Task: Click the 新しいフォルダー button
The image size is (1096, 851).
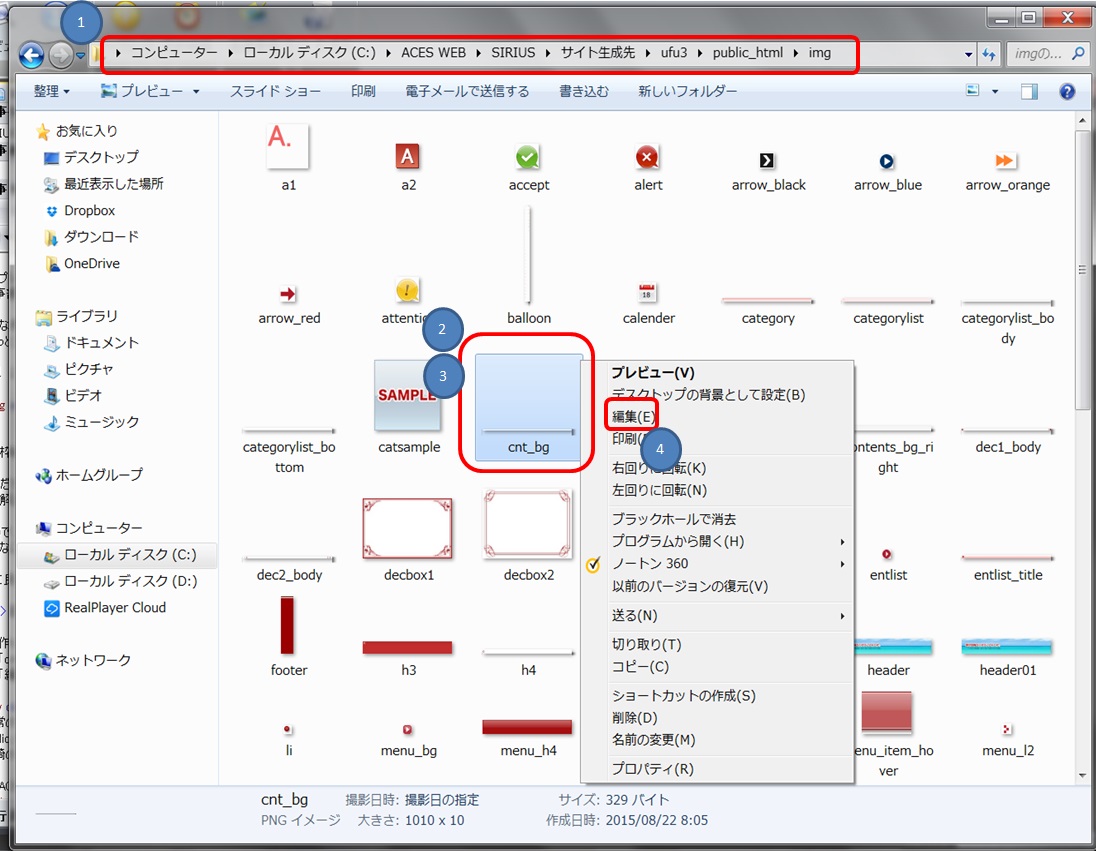Action: tap(687, 91)
